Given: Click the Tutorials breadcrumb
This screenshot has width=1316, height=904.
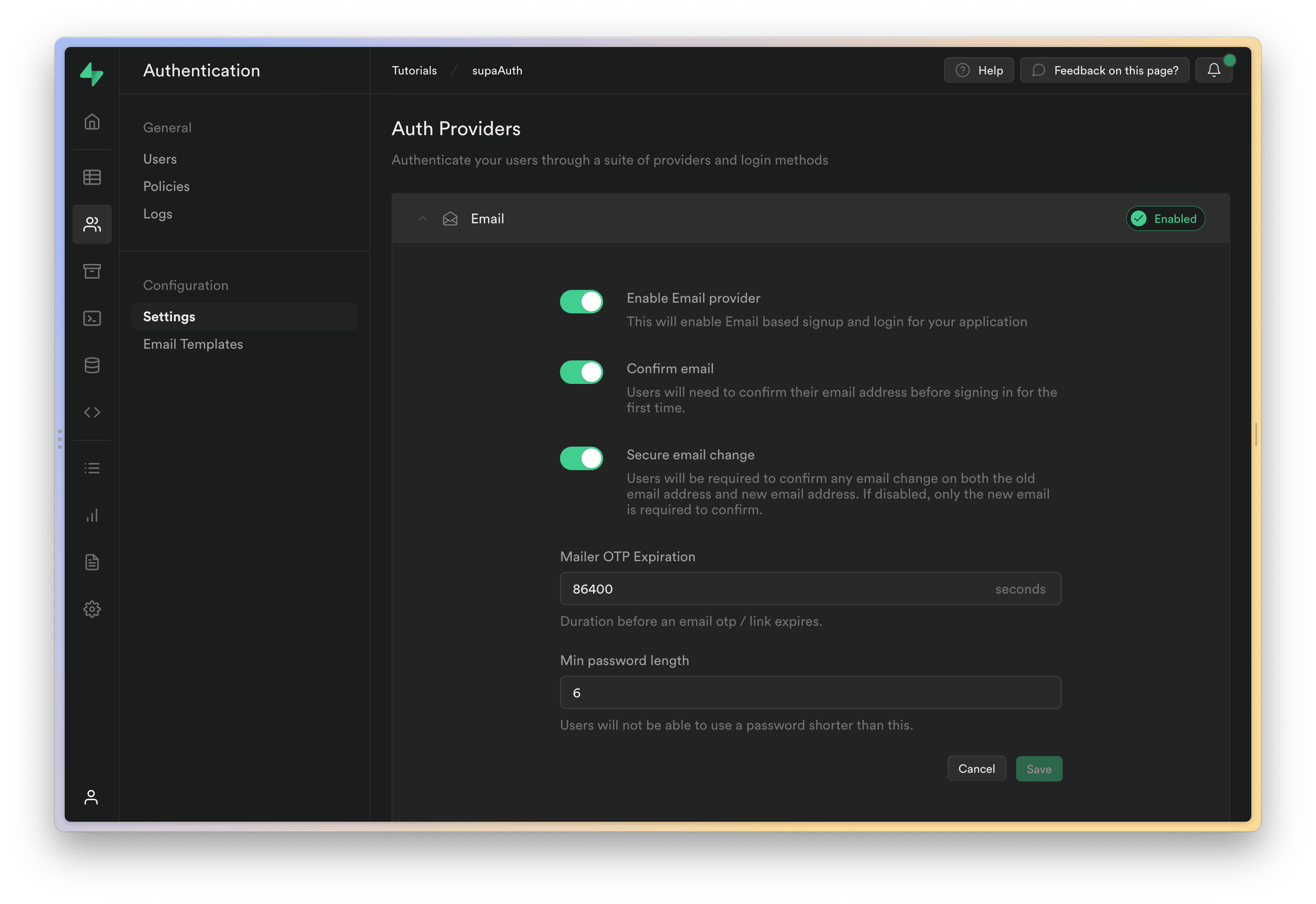Looking at the screenshot, I should pos(414,70).
